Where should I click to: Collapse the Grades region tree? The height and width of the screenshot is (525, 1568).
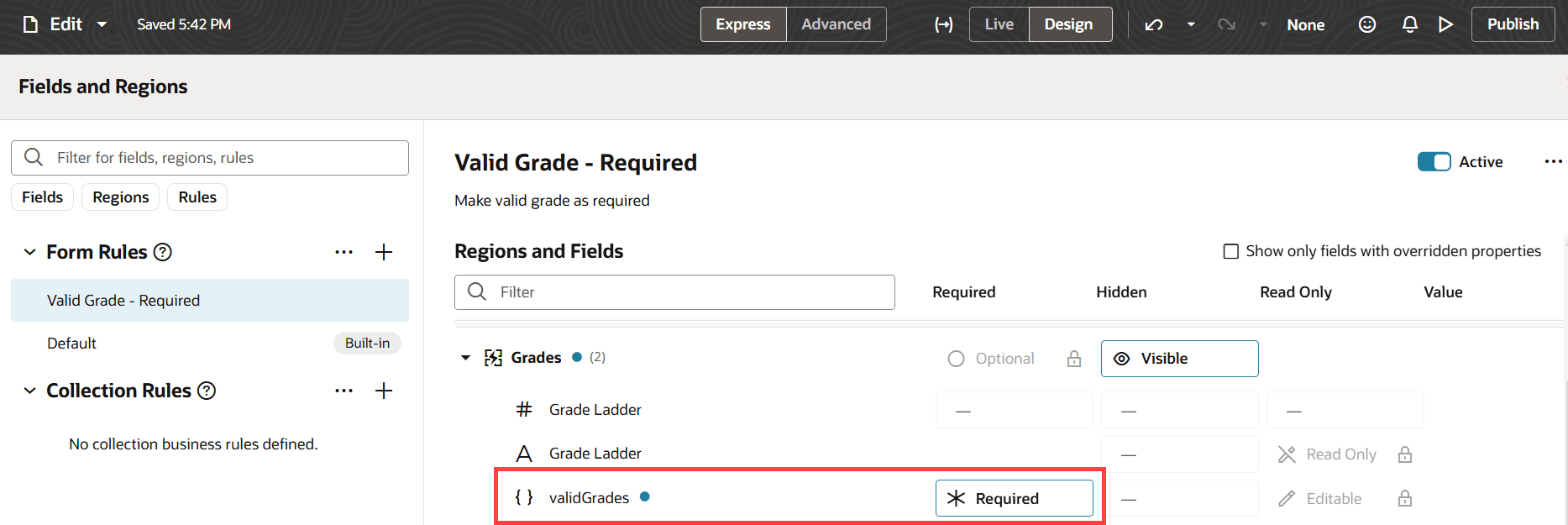coord(465,358)
